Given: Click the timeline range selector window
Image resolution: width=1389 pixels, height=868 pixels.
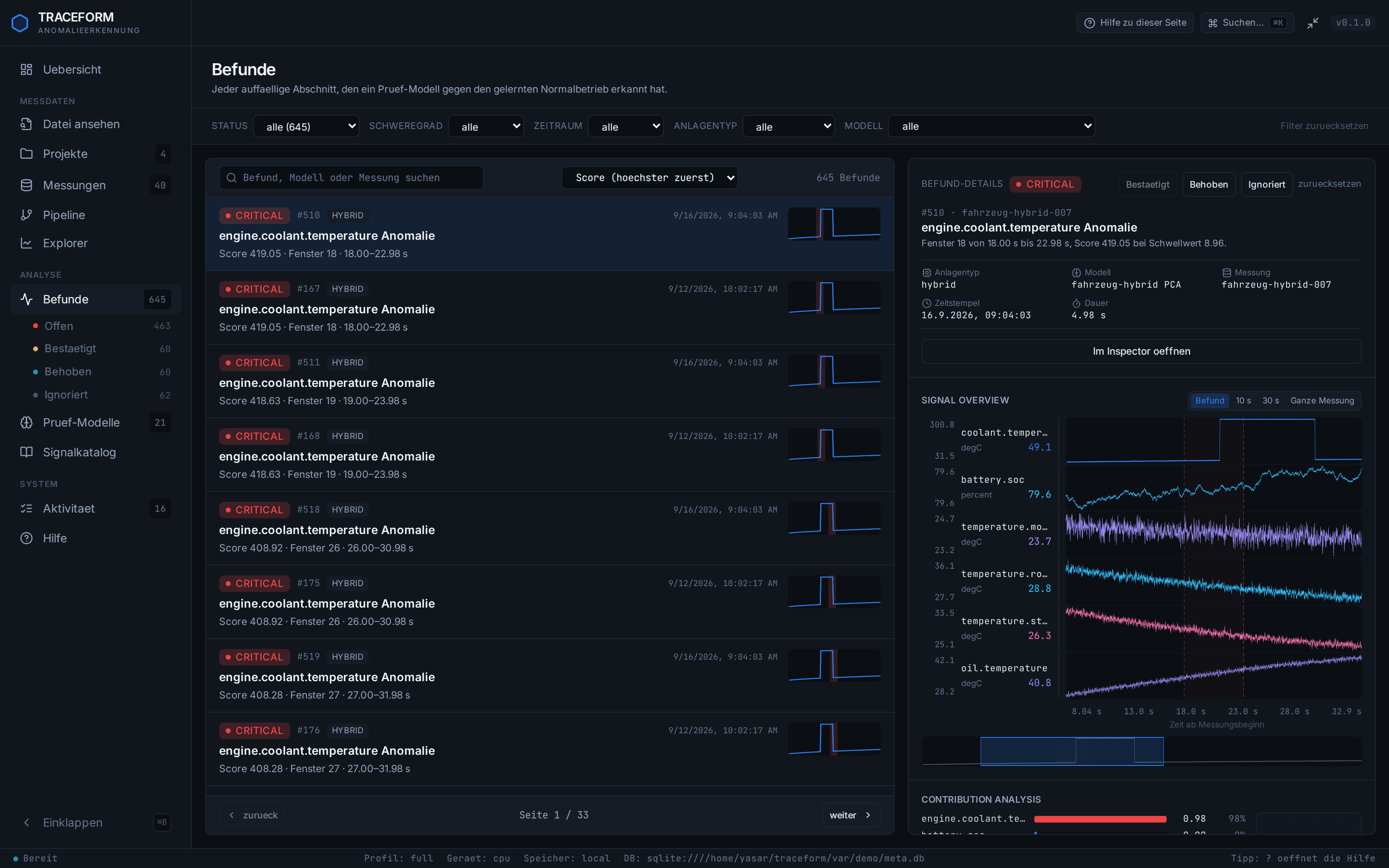Looking at the screenshot, I should coord(1072,751).
